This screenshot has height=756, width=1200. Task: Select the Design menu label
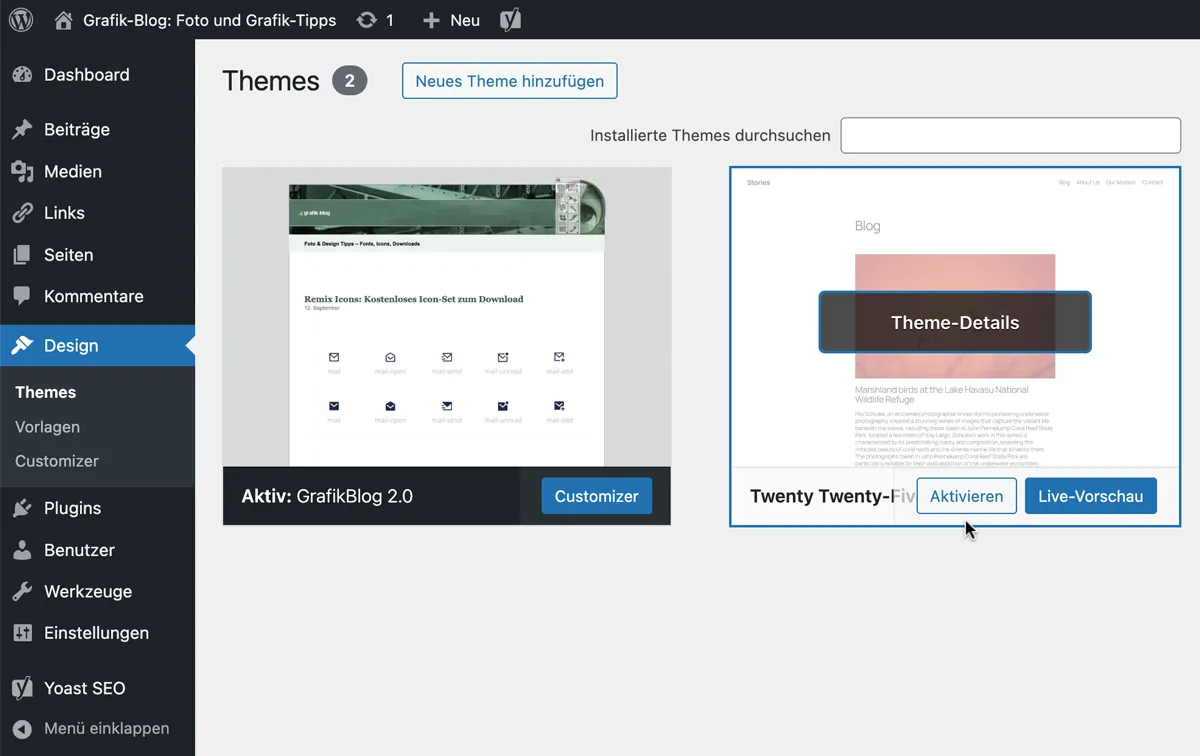(x=71, y=346)
